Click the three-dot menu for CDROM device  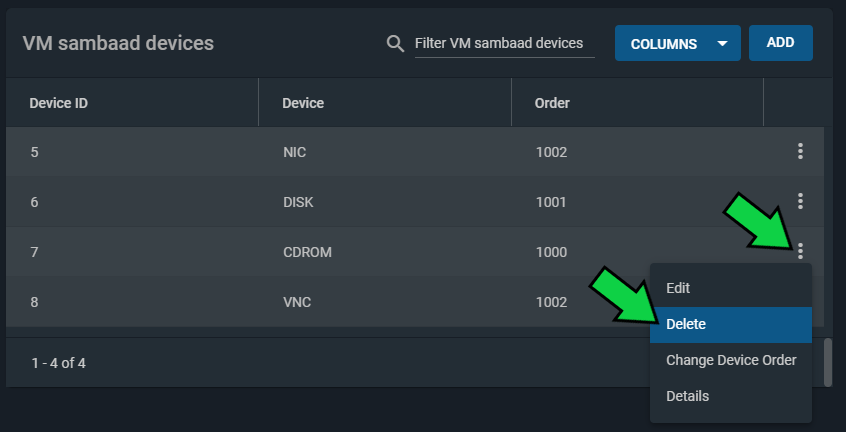(x=800, y=251)
